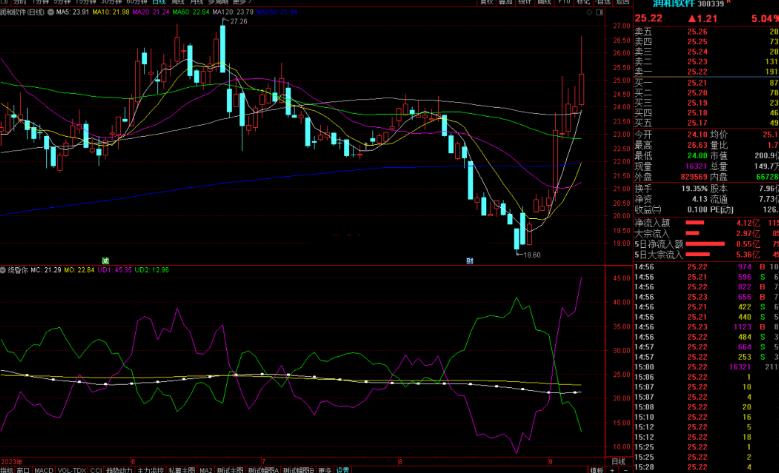The width and height of the screenshot is (779, 473).
Task: Switch to the 15分钟 period tab
Action: tap(86, 2)
